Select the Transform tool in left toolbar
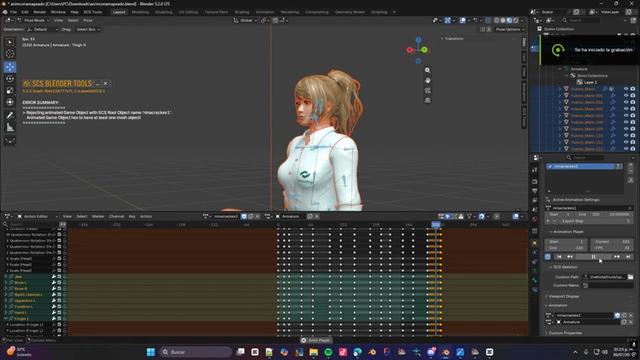Image resolution: width=640 pixels, height=360 pixels. 10,102
